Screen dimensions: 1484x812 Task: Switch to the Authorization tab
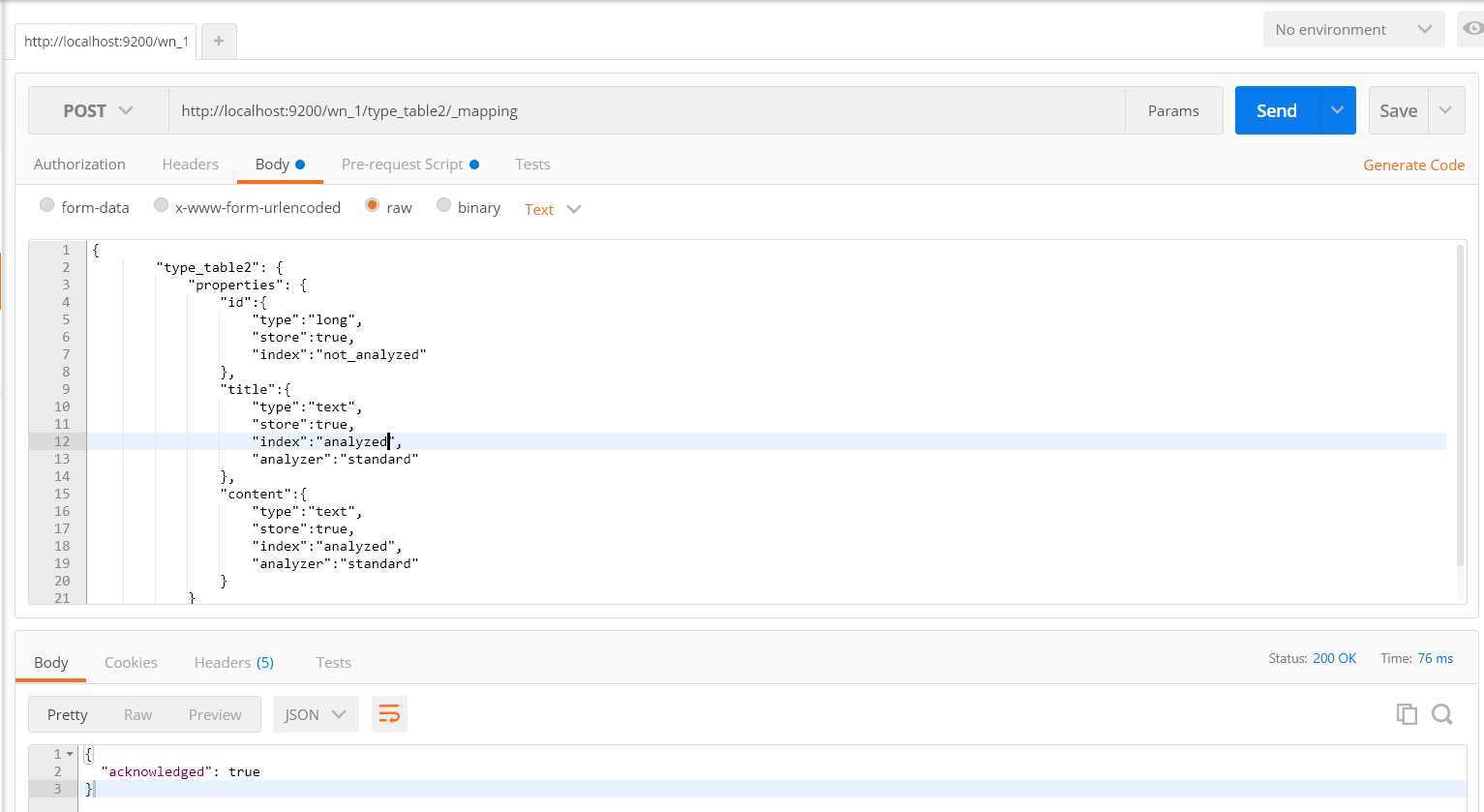point(79,164)
